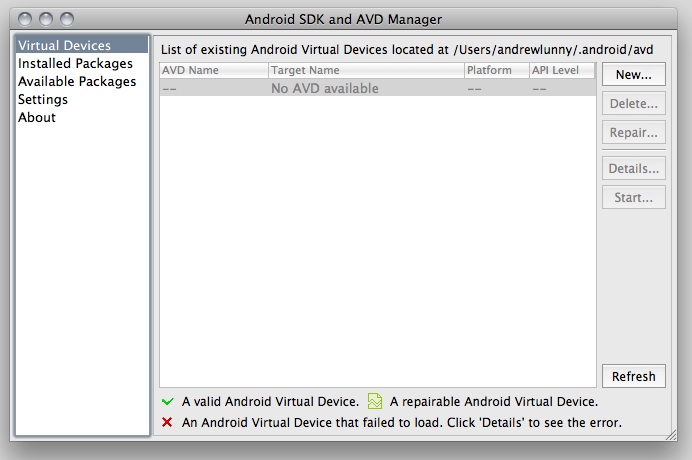The width and height of the screenshot is (692, 460).
Task: Select Virtual Devices in the sidebar
Action: coord(82,45)
